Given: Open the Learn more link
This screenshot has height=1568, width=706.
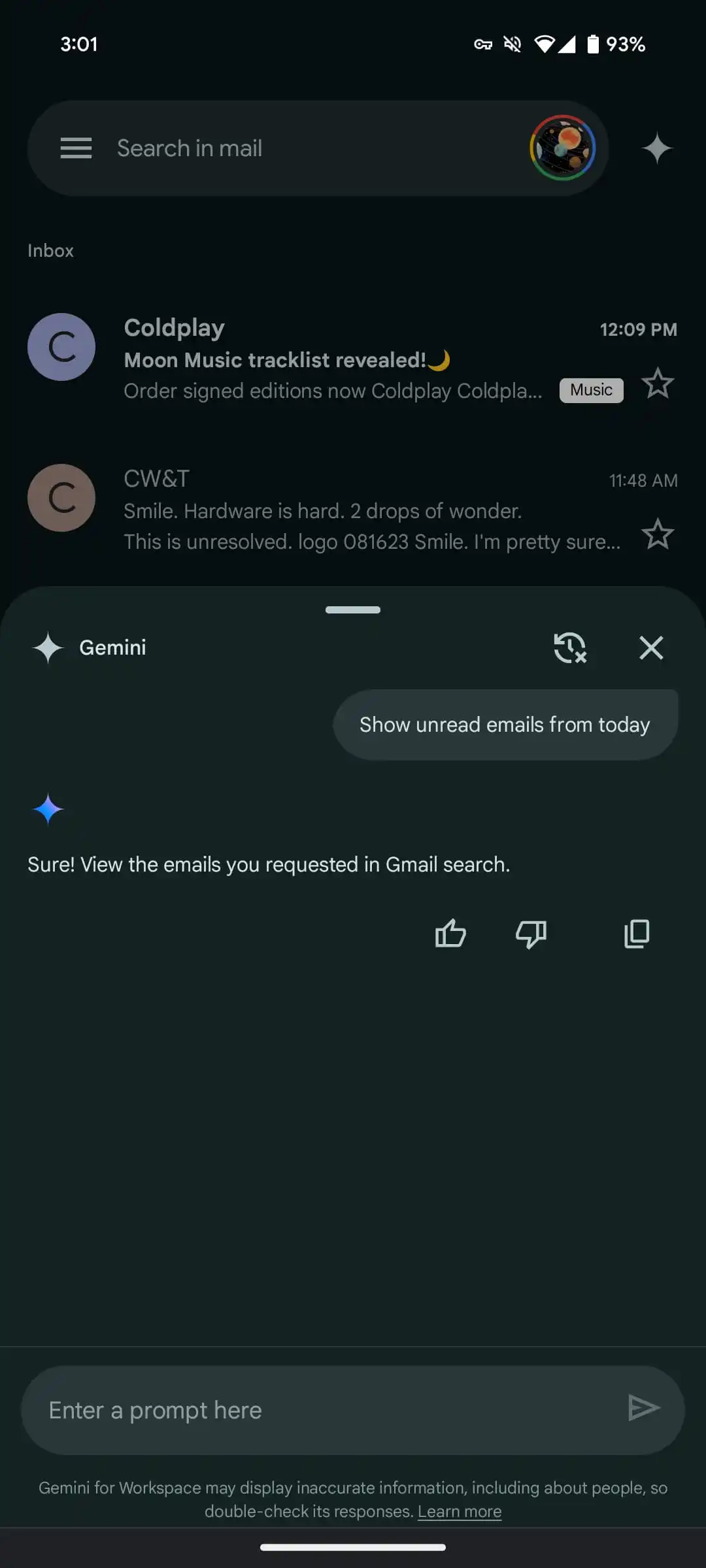Looking at the screenshot, I should pos(460,1511).
